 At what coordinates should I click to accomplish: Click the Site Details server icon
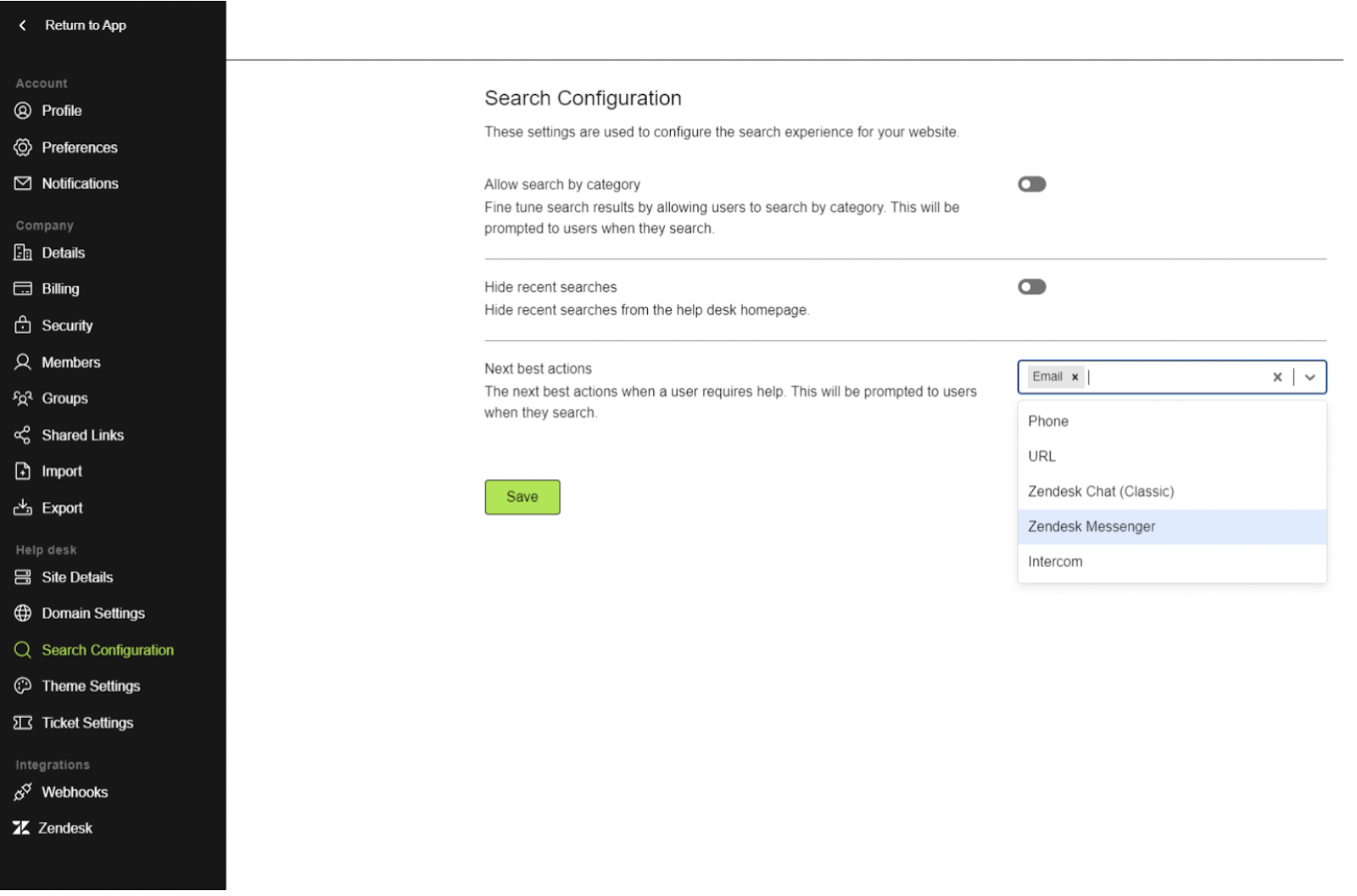pyautogui.click(x=23, y=578)
